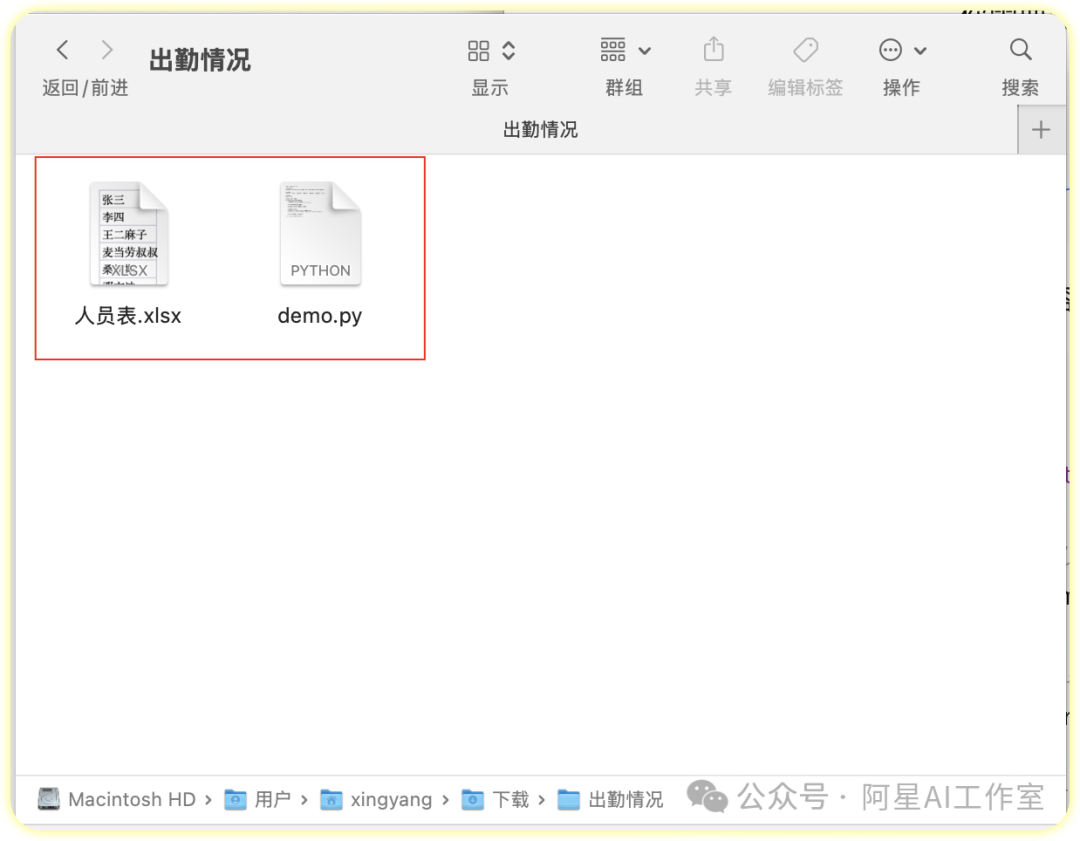This screenshot has height=841, width=1080.
Task: Click the 出勤情况 window title text
Action: [200, 60]
